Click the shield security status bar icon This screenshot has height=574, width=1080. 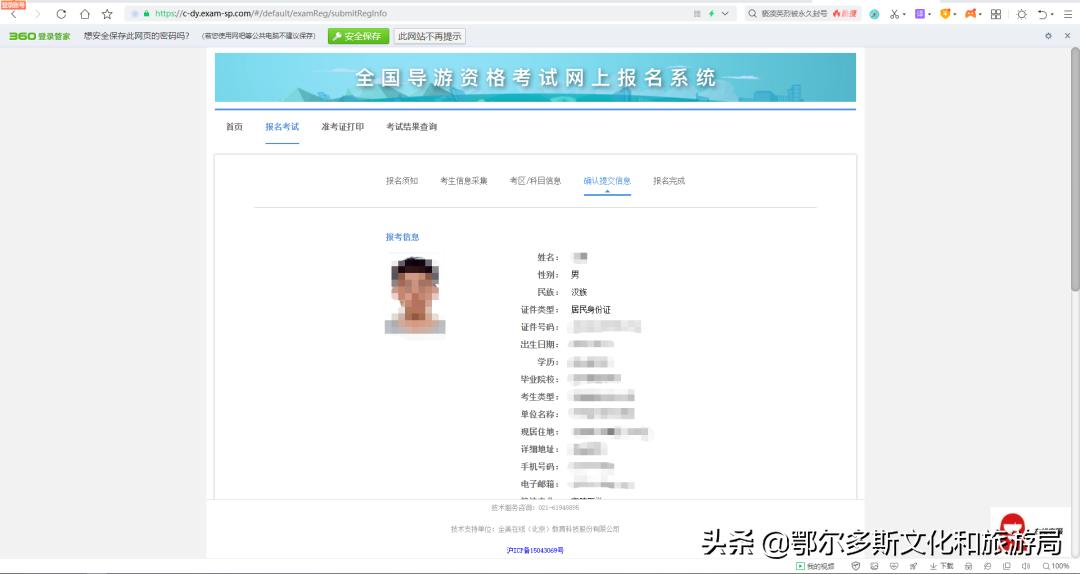coord(856,566)
